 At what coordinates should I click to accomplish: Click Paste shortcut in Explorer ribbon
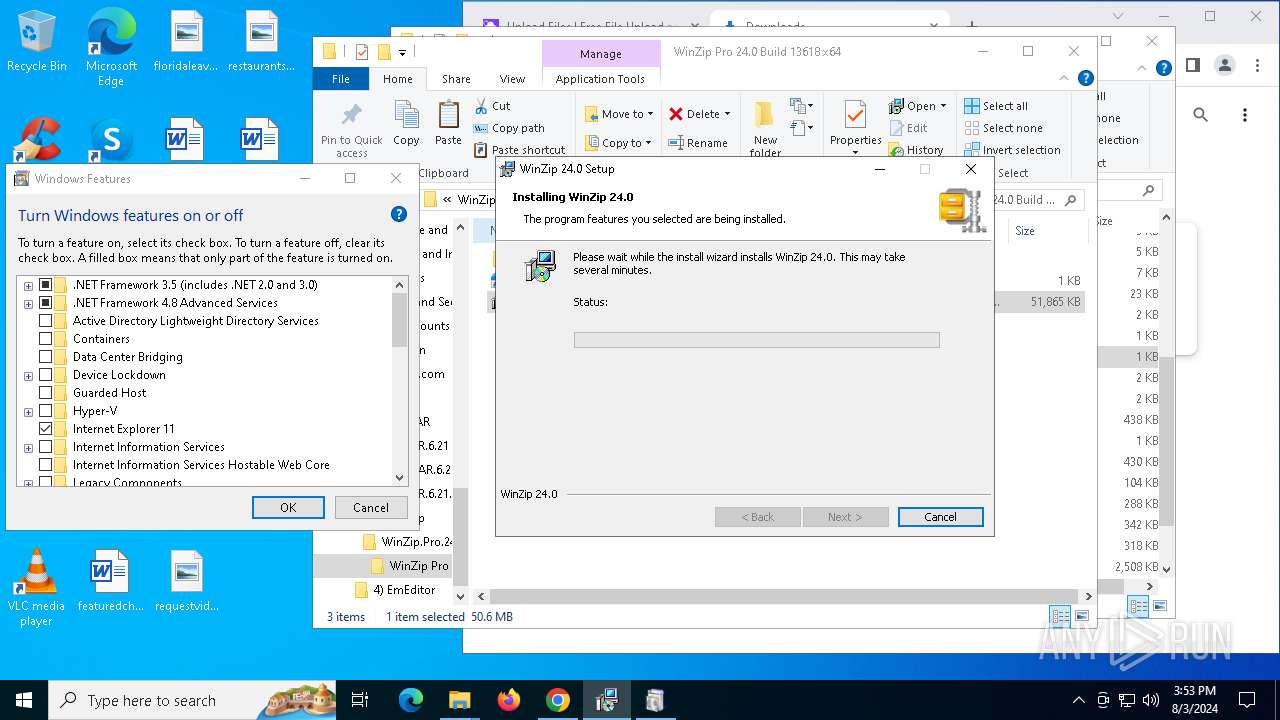tap(518, 150)
